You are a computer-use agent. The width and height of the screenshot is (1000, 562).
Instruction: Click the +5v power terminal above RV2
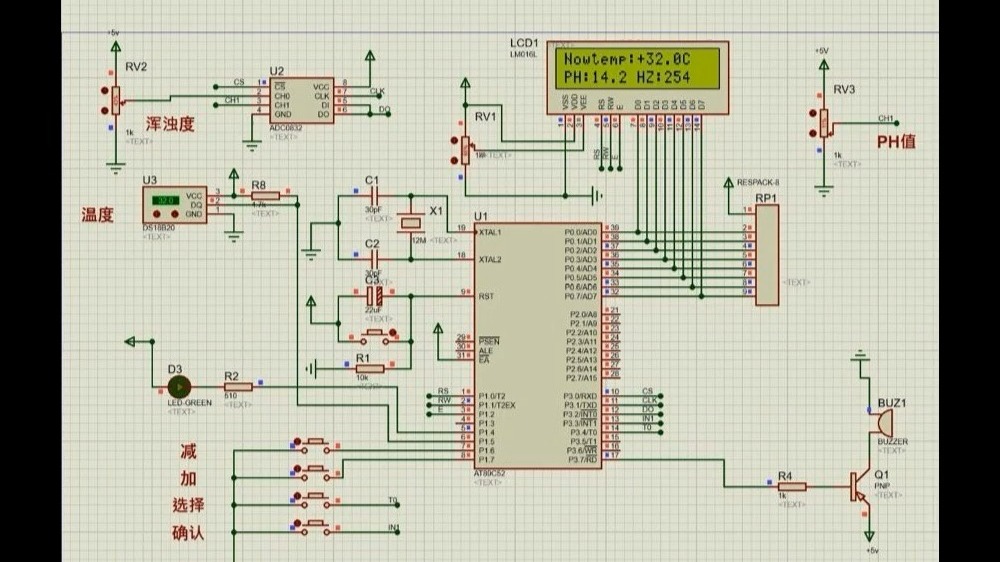(115, 45)
